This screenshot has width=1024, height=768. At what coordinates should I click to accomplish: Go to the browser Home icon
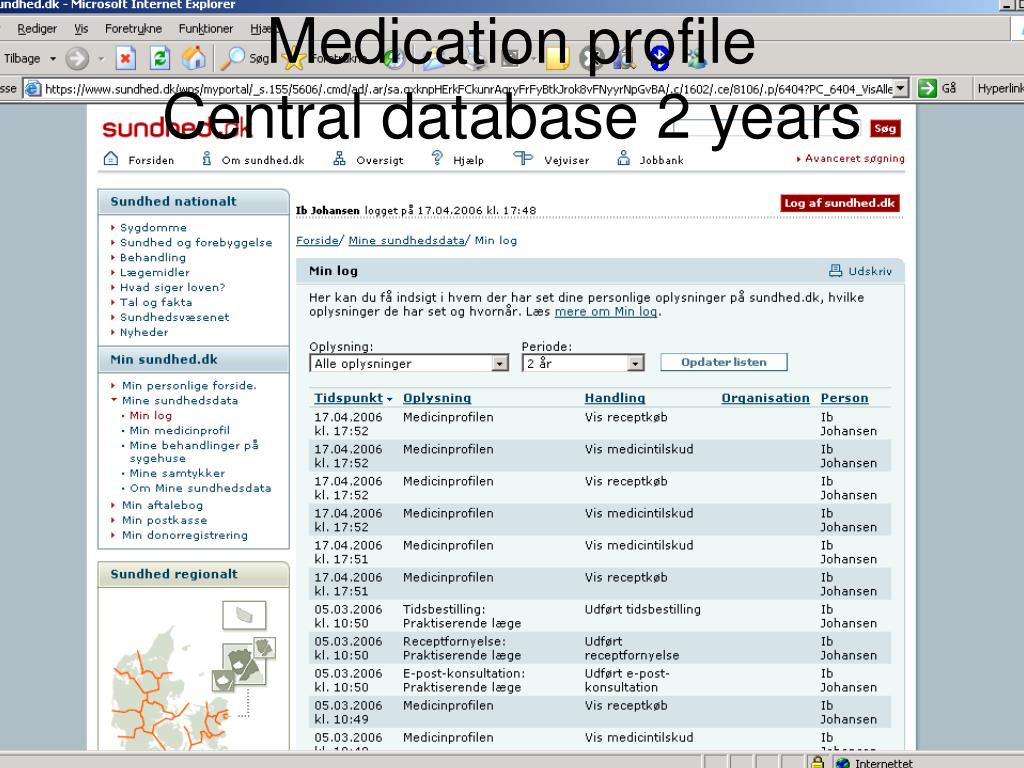(194, 58)
